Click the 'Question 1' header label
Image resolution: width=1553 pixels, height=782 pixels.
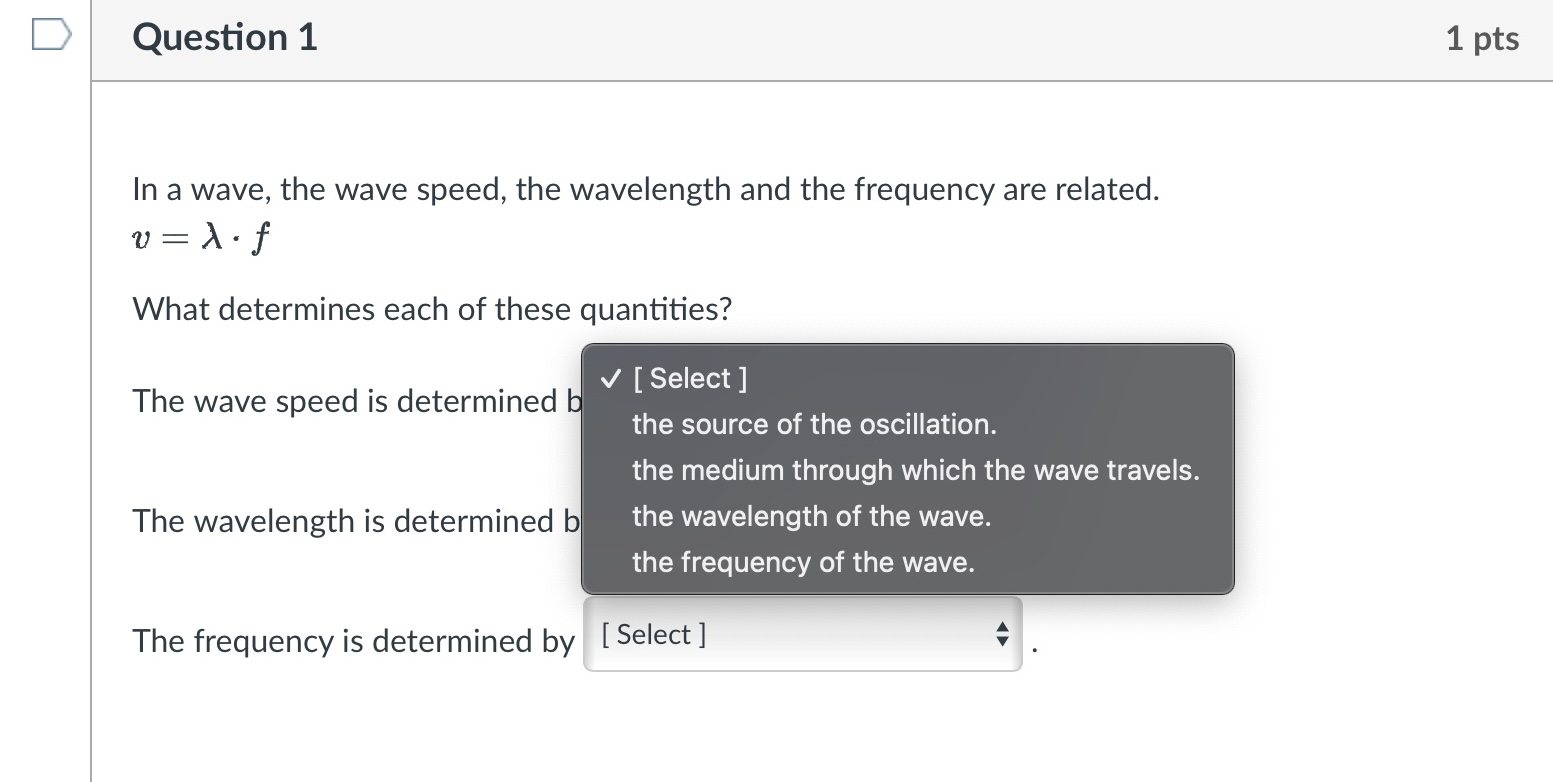click(224, 36)
